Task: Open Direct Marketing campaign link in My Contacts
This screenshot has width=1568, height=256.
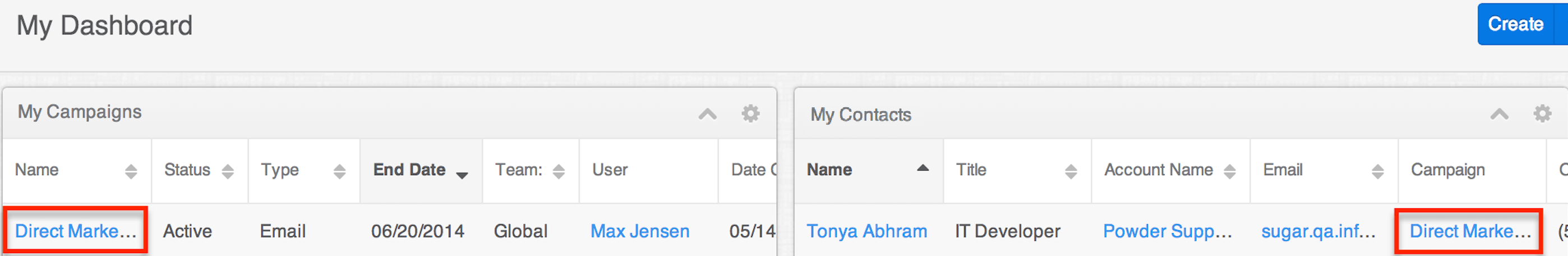Action: (x=1469, y=231)
